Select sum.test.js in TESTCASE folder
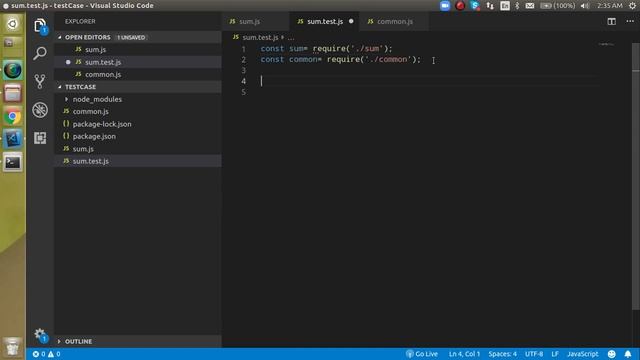 pyautogui.click(x=138, y=161)
